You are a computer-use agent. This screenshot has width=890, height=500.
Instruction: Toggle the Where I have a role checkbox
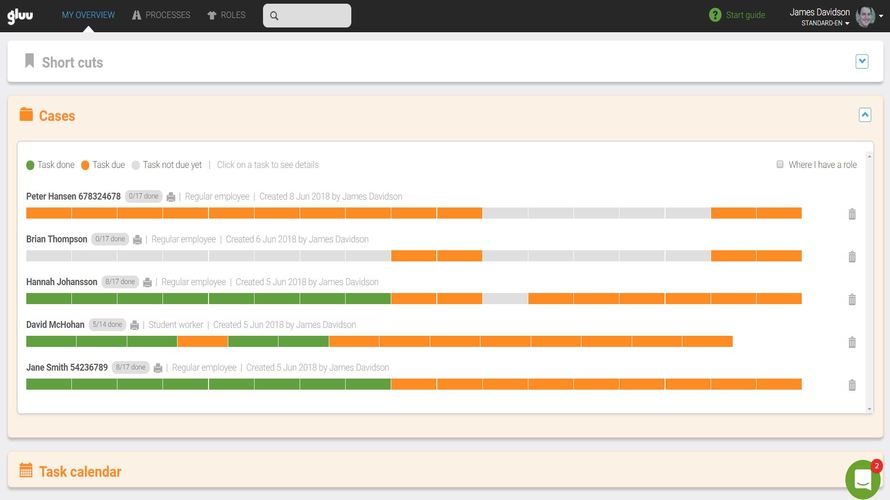tap(780, 164)
